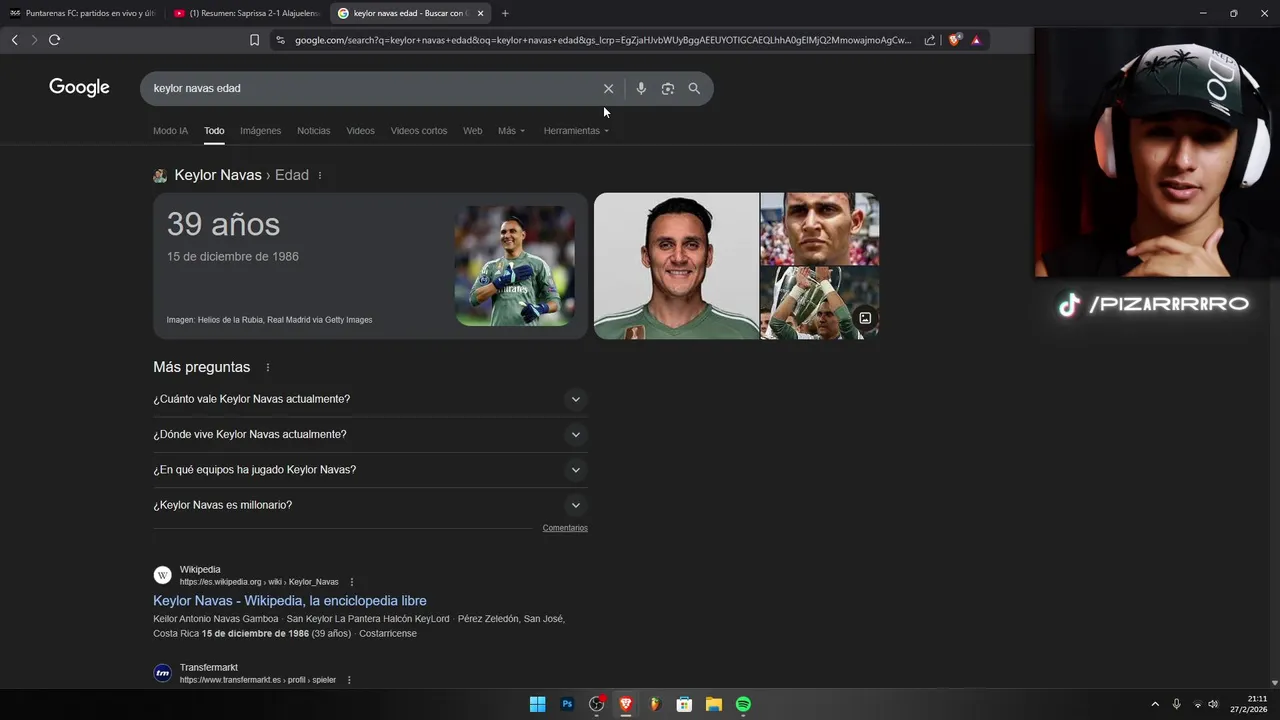Screen dimensions: 1280x720
Task: Show hidden system tray icons
Action: click(1155, 704)
